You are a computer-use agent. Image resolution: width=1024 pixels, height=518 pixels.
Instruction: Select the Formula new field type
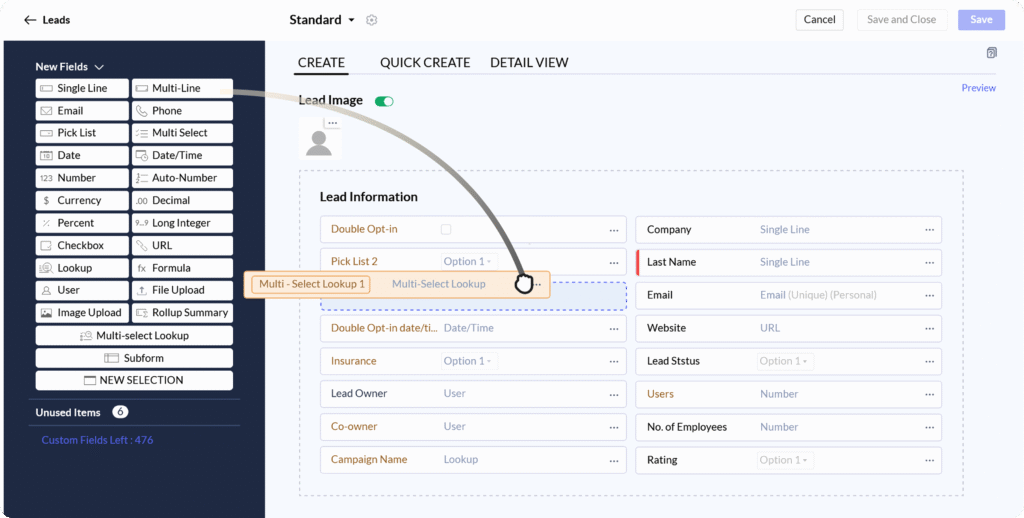182,268
